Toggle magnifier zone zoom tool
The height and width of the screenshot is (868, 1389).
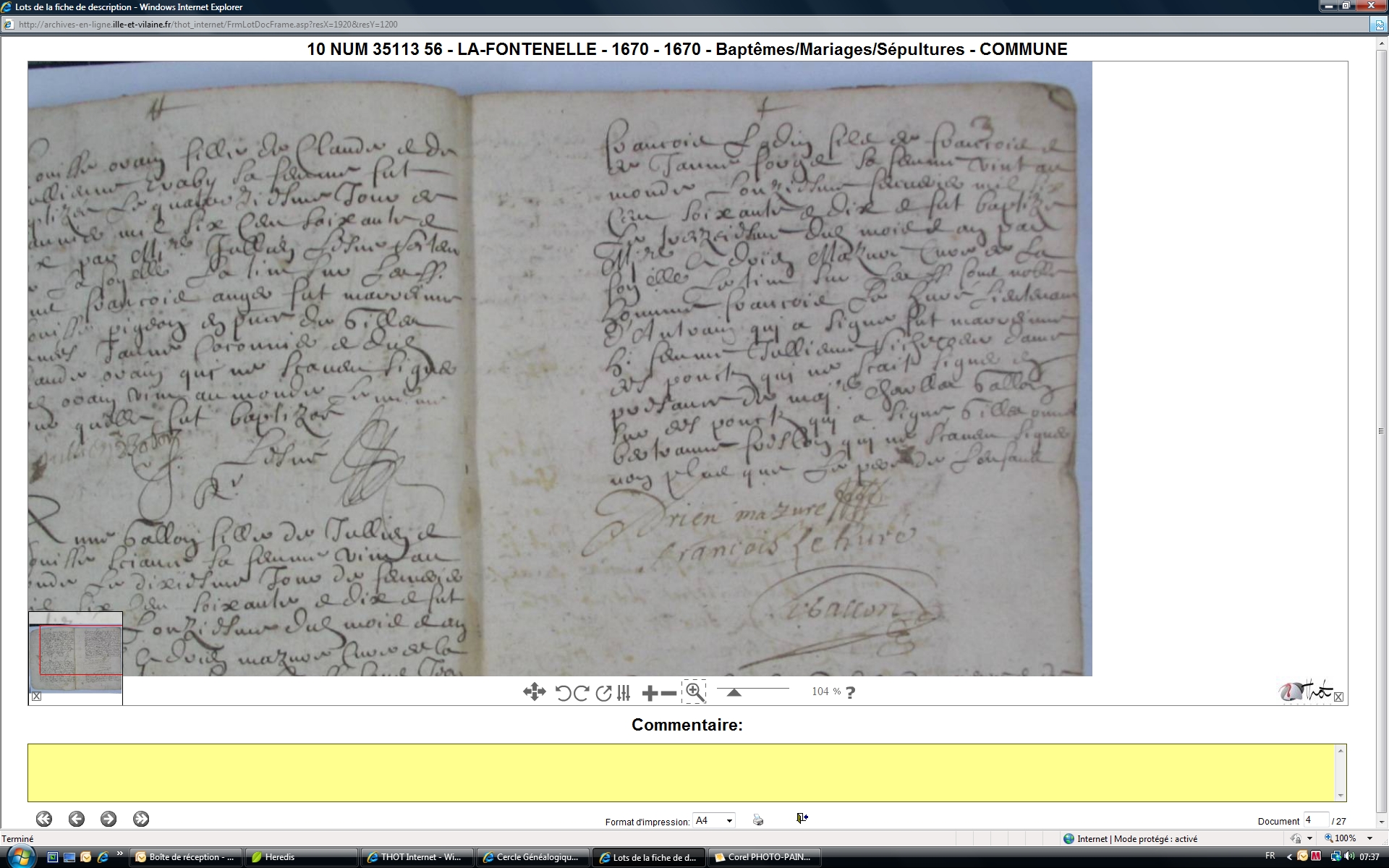click(694, 692)
